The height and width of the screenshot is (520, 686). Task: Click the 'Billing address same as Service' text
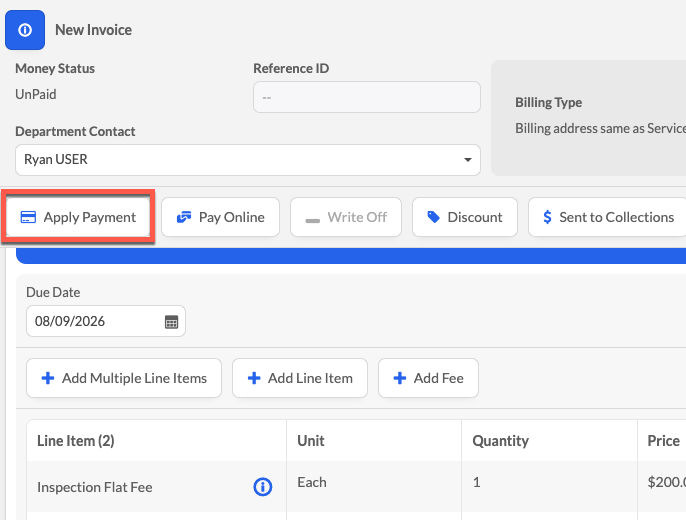(x=600, y=129)
